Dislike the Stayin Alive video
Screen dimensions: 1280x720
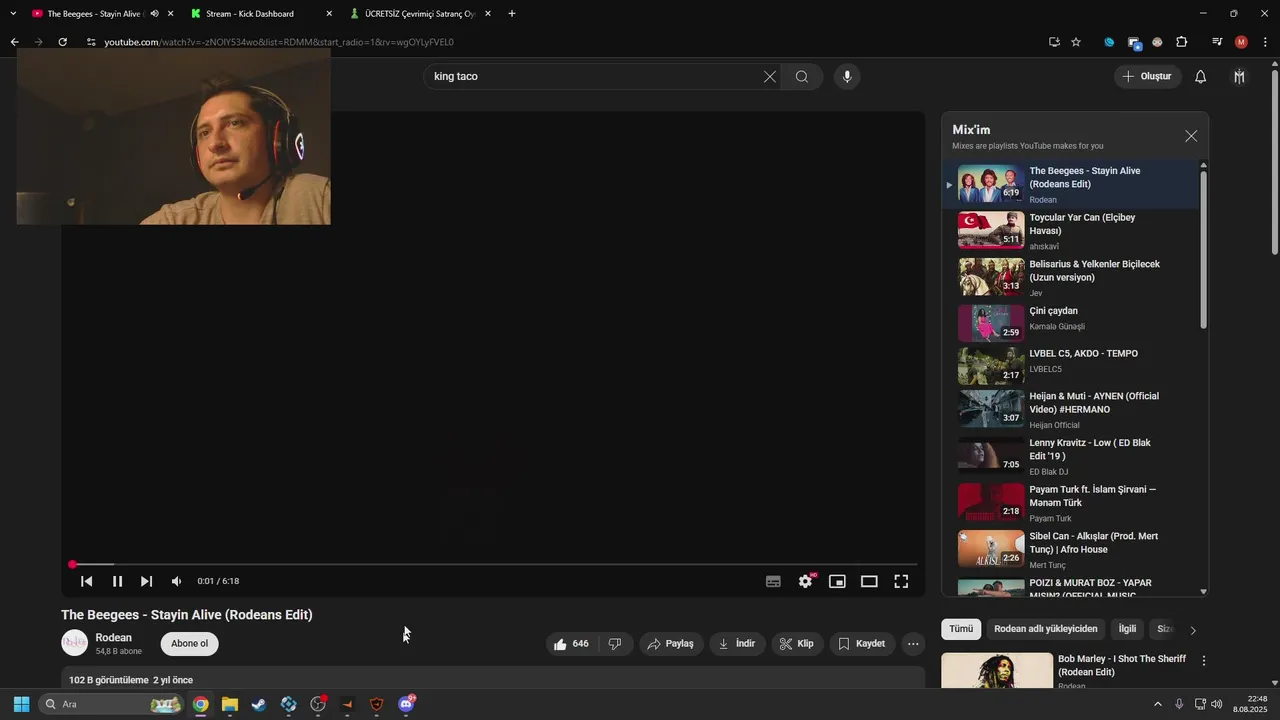[615, 644]
